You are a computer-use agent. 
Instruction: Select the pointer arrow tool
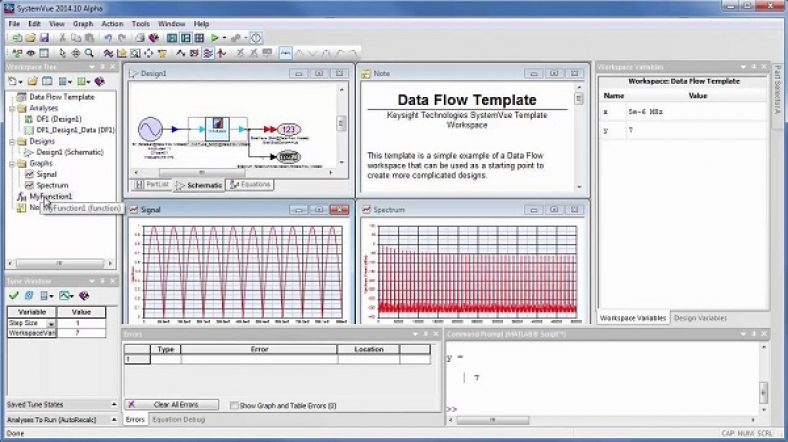[62, 53]
